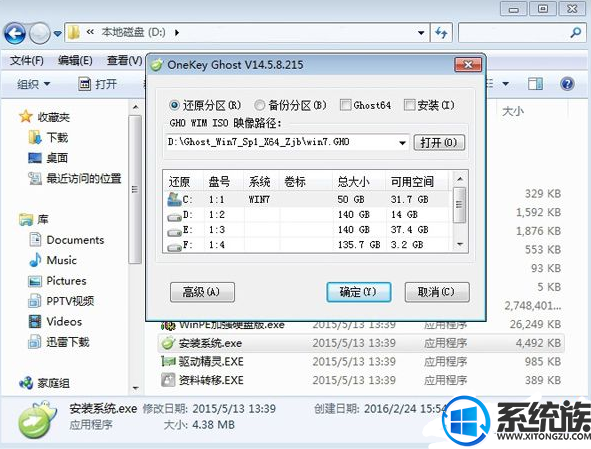This screenshot has height=449, width=591.
Task: Click the search magnifier icon
Action: 576,33
